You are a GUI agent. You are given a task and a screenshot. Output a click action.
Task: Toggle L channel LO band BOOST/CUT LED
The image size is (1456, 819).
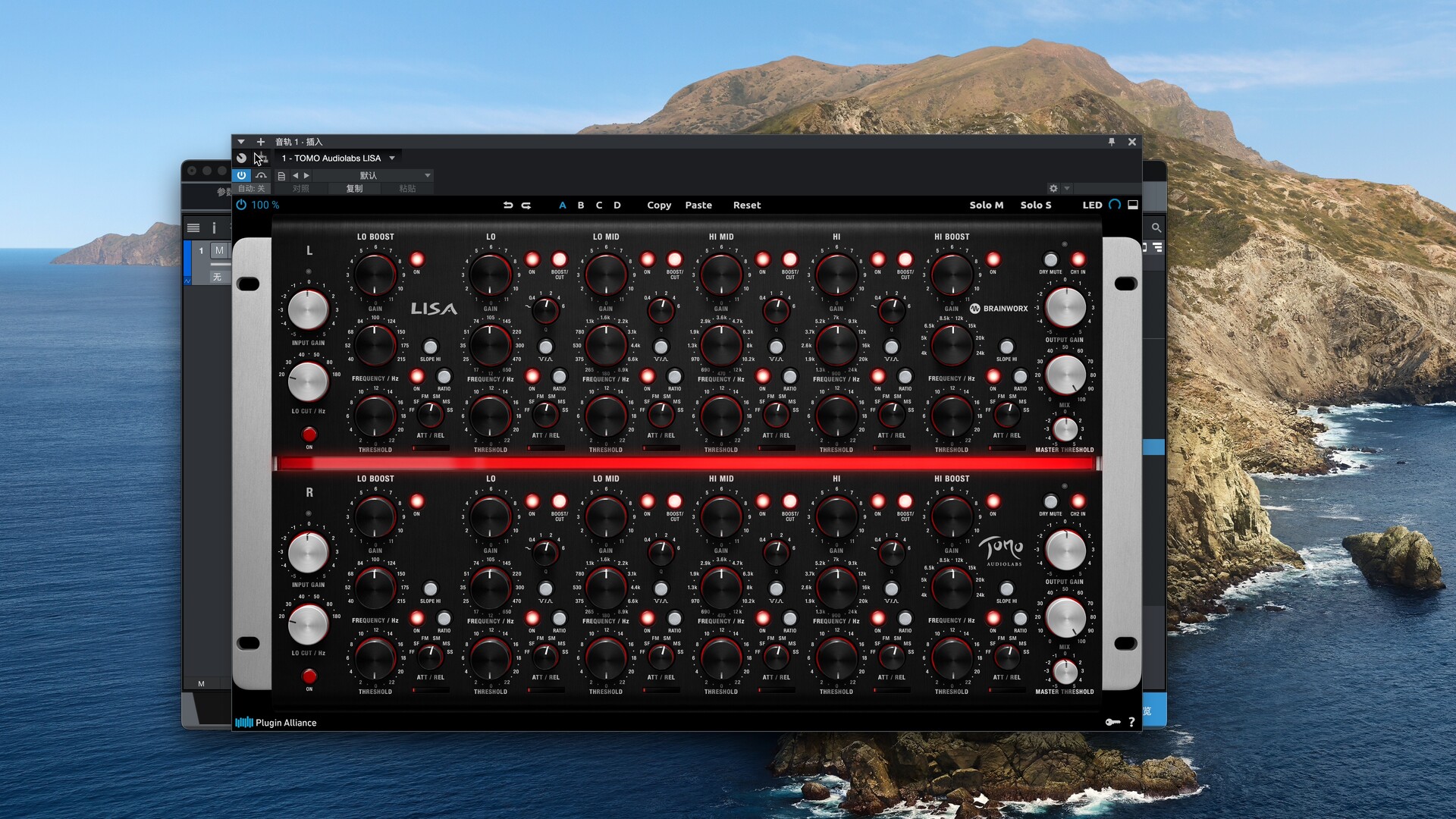coord(559,259)
